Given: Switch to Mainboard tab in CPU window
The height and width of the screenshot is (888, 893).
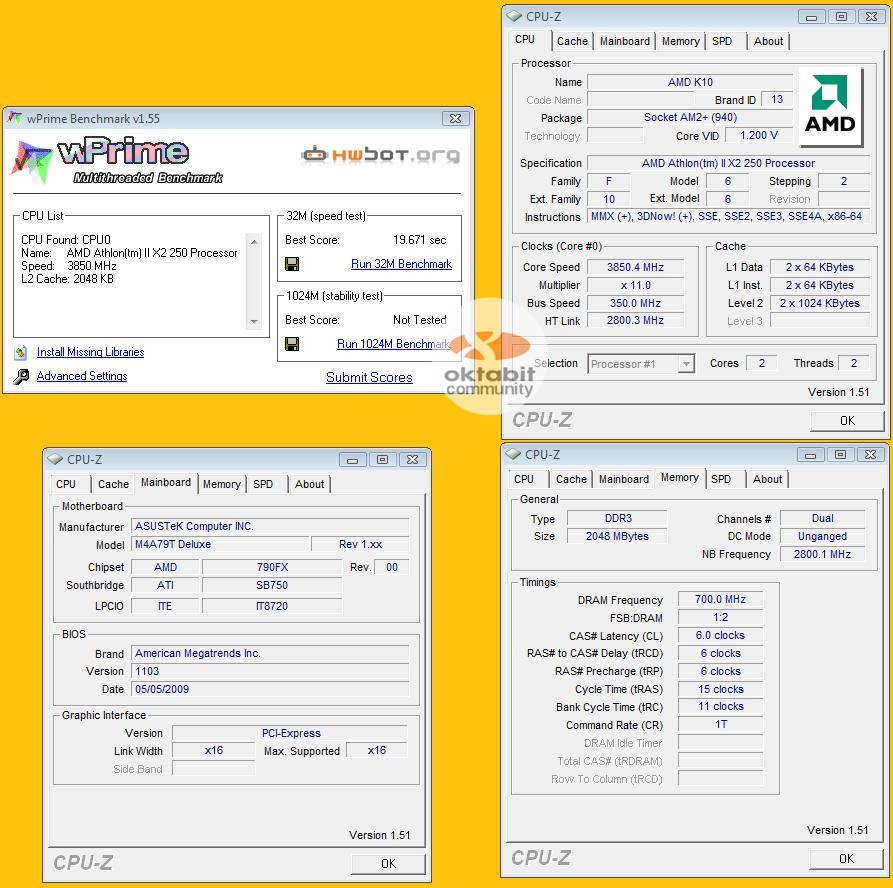Looking at the screenshot, I should [x=624, y=41].
